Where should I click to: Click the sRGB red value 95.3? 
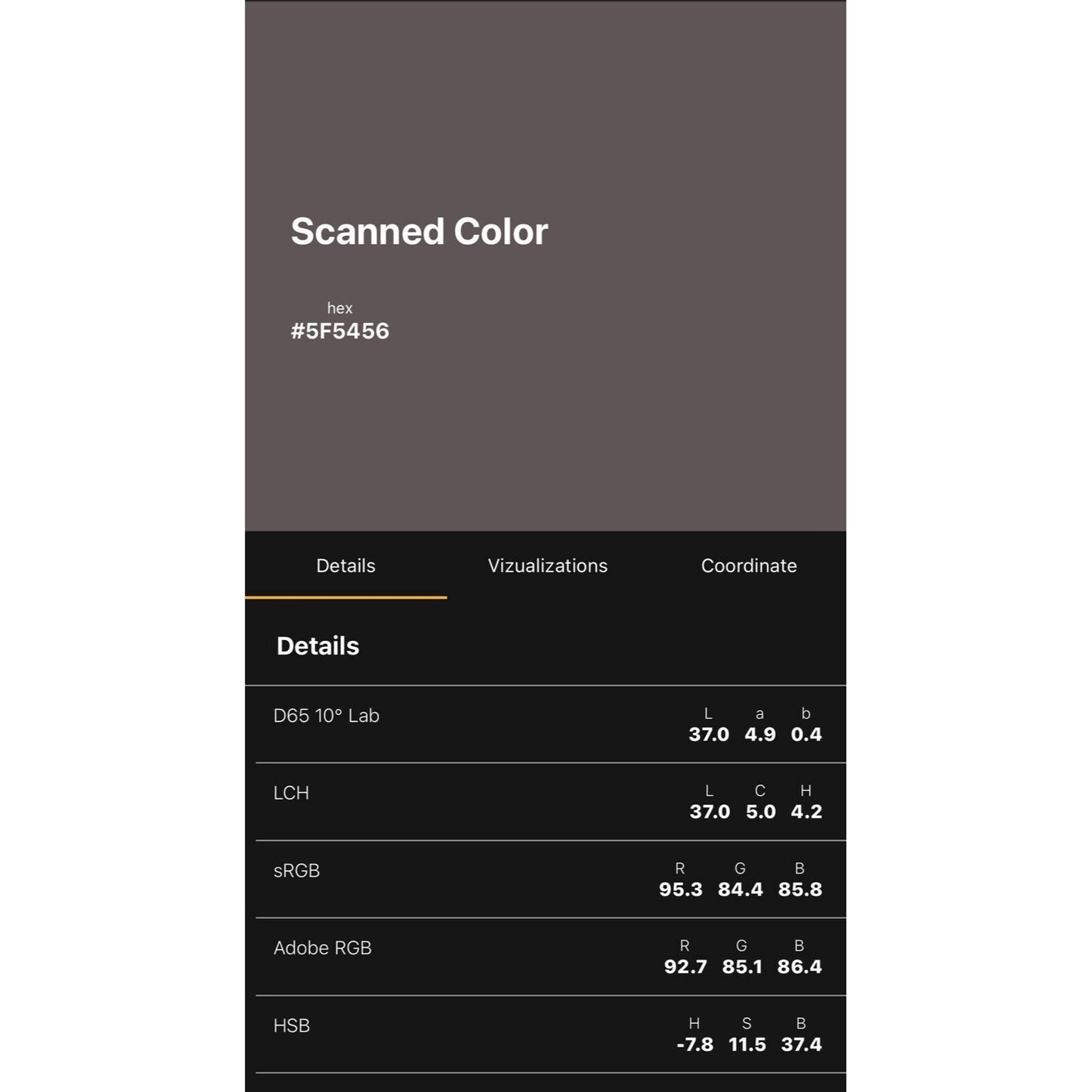(x=681, y=889)
